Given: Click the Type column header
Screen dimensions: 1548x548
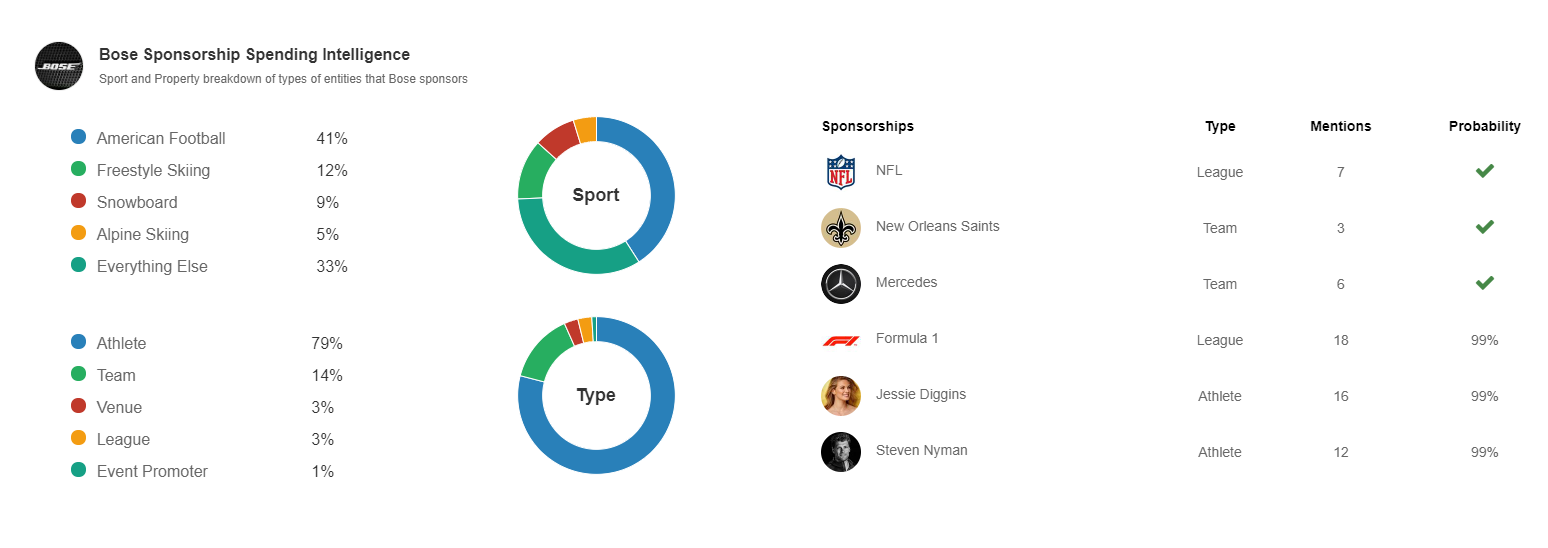Looking at the screenshot, I should click(x=1220, y=126).
